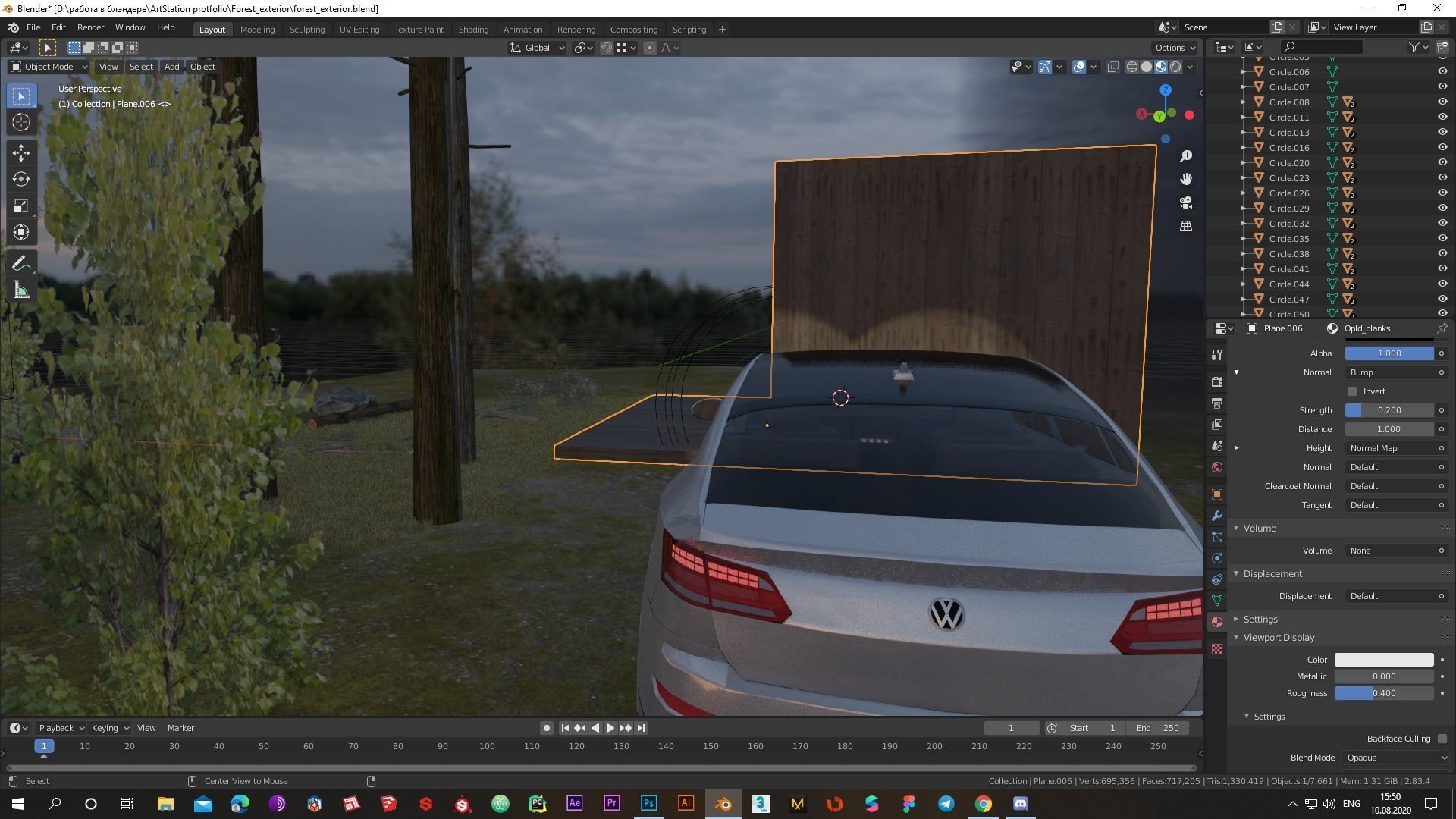Viewport: 1456px width, 819px height.
Task: Open Modifiers wrench properties tab
Action: [x=1217, y=515]
